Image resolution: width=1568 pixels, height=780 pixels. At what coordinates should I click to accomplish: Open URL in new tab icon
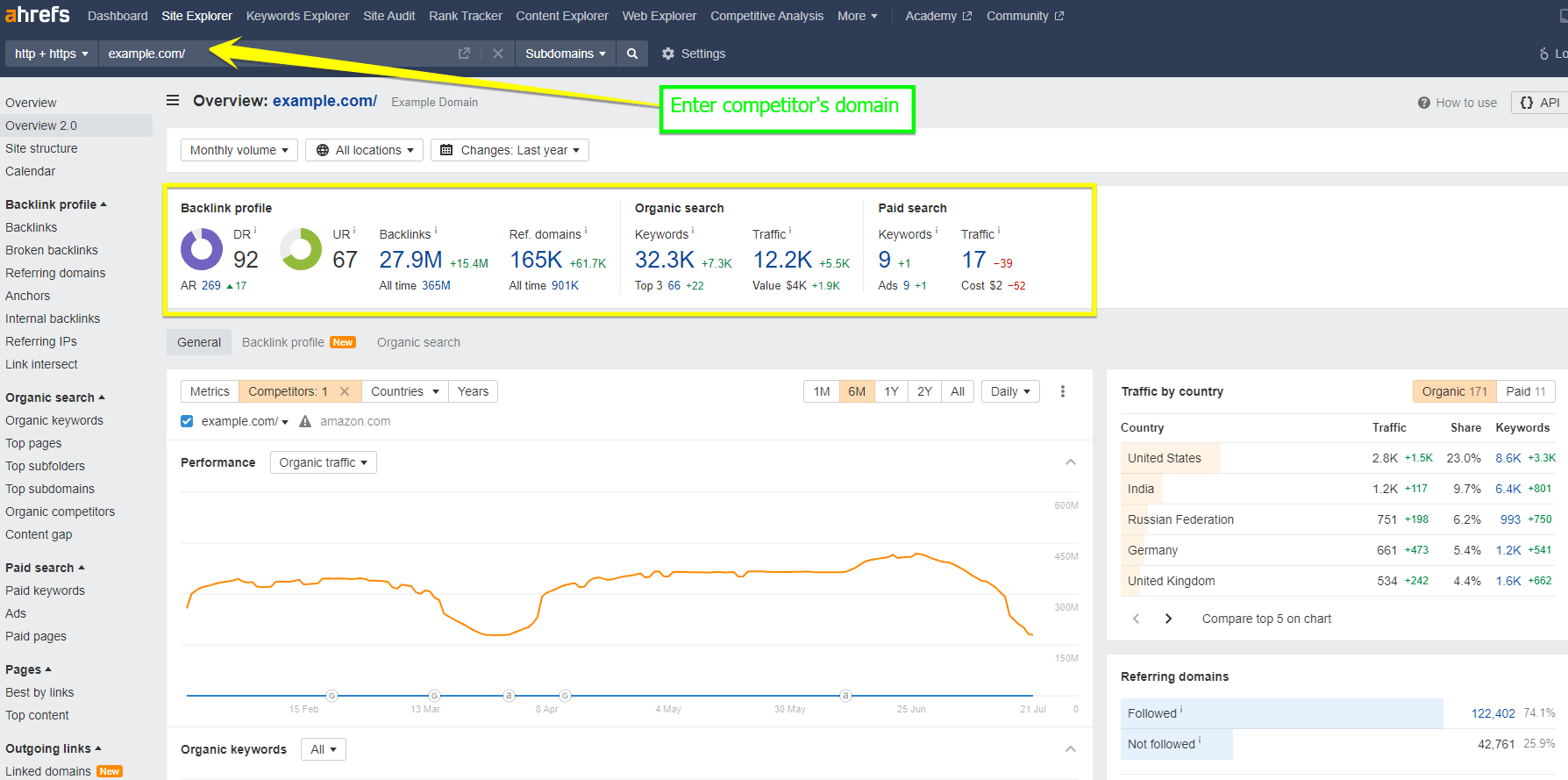coord(464,54)
